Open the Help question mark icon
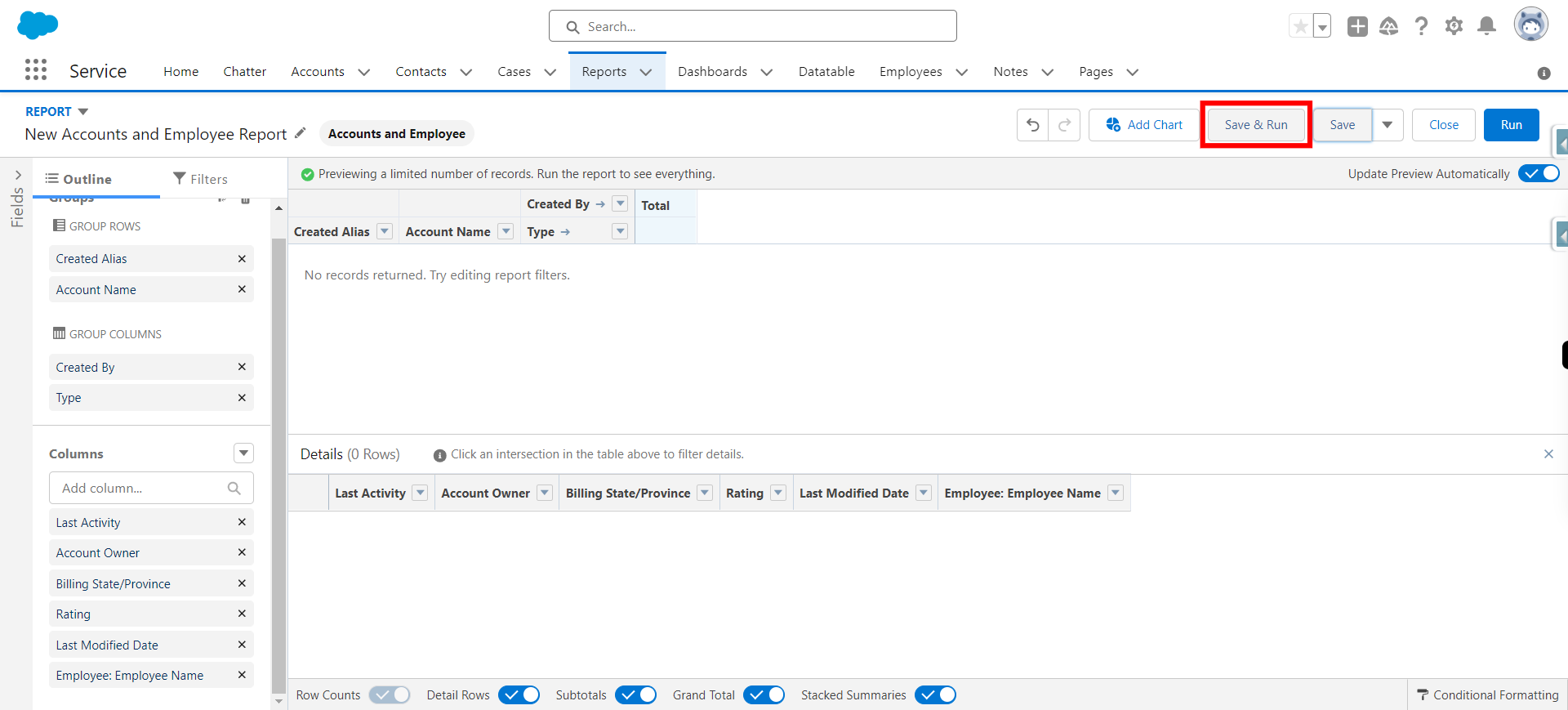The height and width of the screenshot is (710, 1568). (x=1421, y=26)
